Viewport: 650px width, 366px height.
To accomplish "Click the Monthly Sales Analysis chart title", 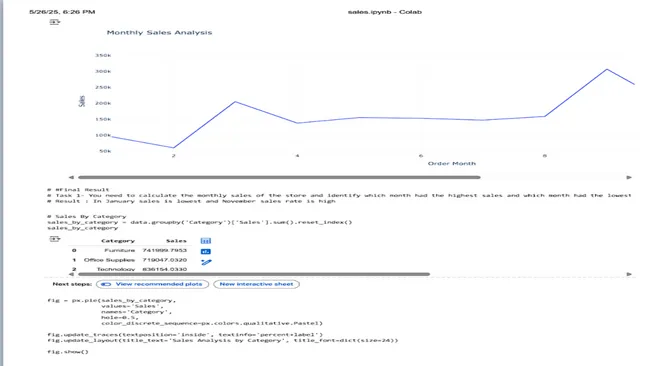I will point(159,33).
